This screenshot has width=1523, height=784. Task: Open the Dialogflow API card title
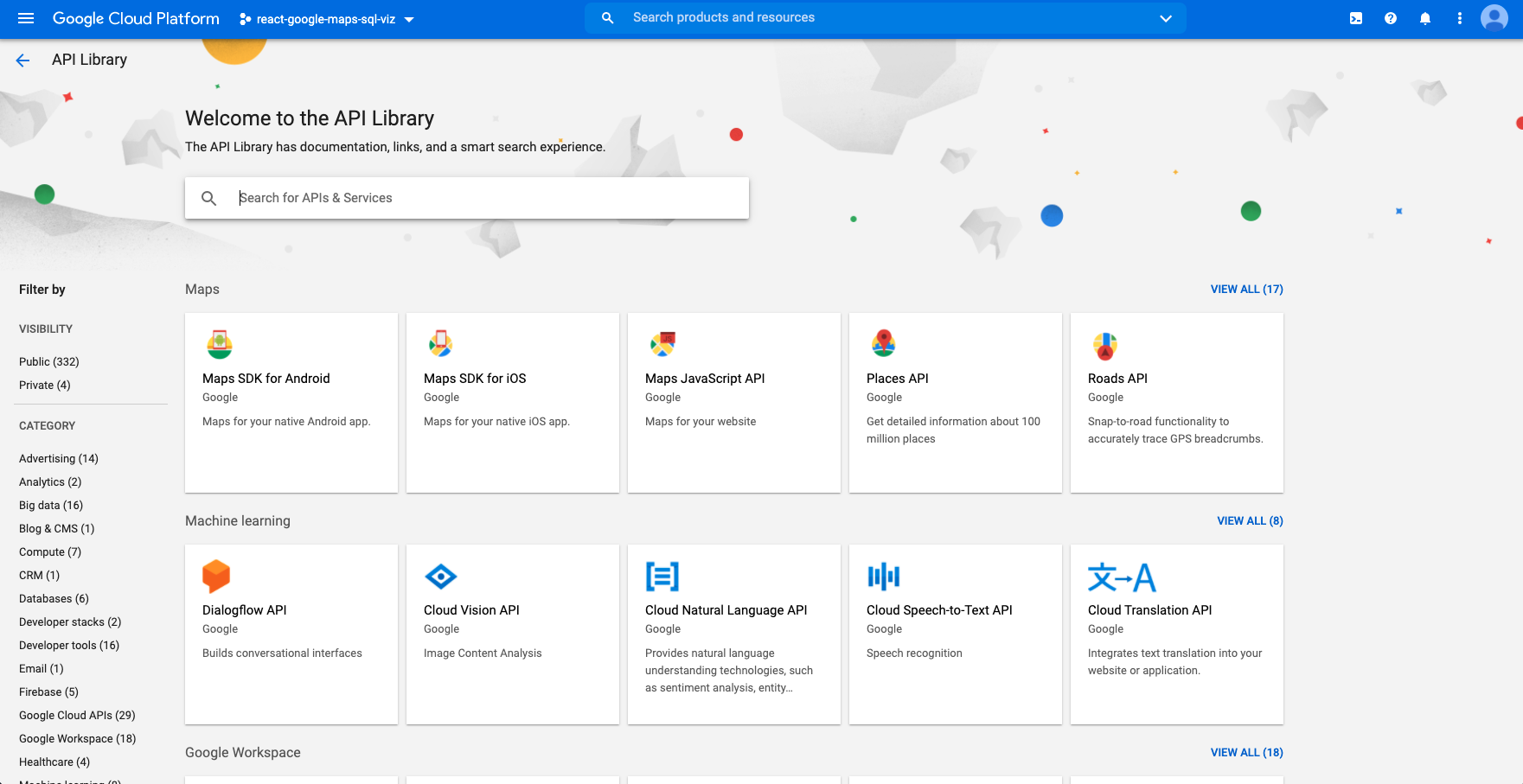pyautogui.click(x=245, y=610)
